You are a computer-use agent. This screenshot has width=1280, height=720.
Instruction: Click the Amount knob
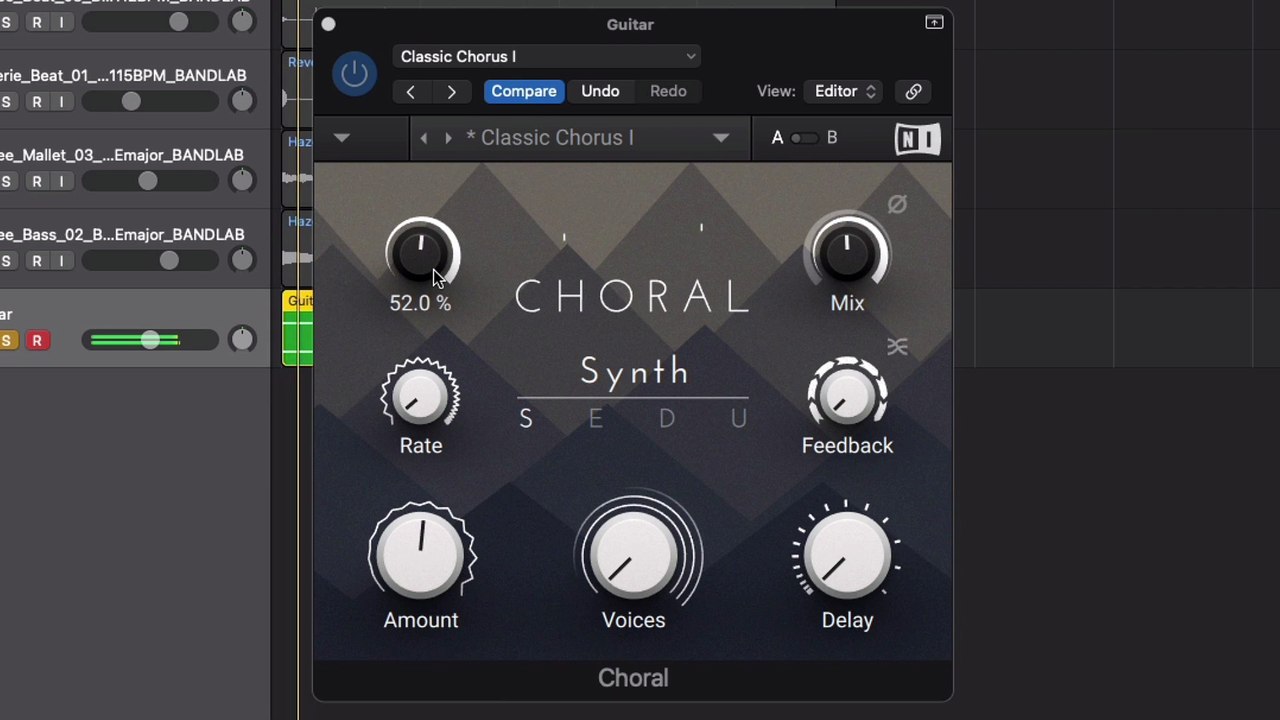[x=421, y=554]
